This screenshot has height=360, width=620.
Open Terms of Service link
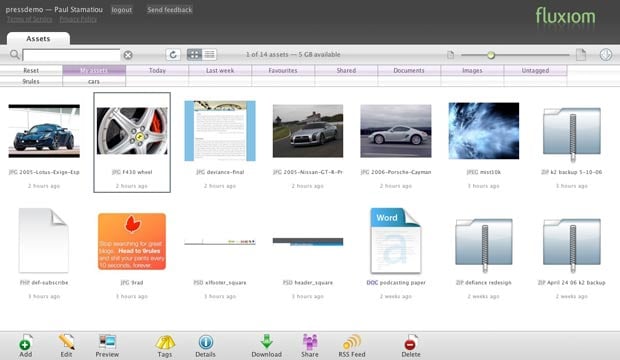[x=29, y=19]
